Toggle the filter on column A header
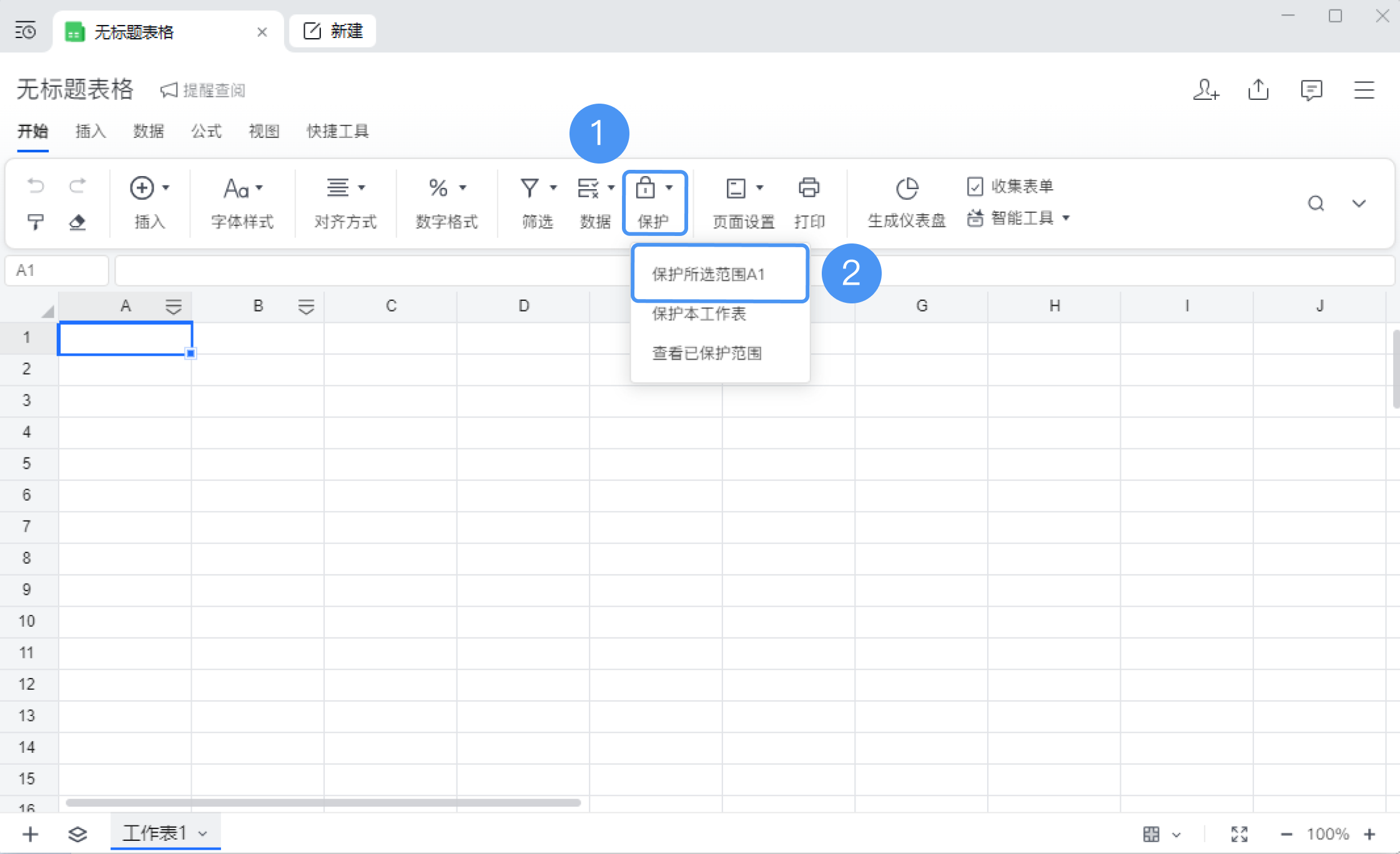 point(174,305)
